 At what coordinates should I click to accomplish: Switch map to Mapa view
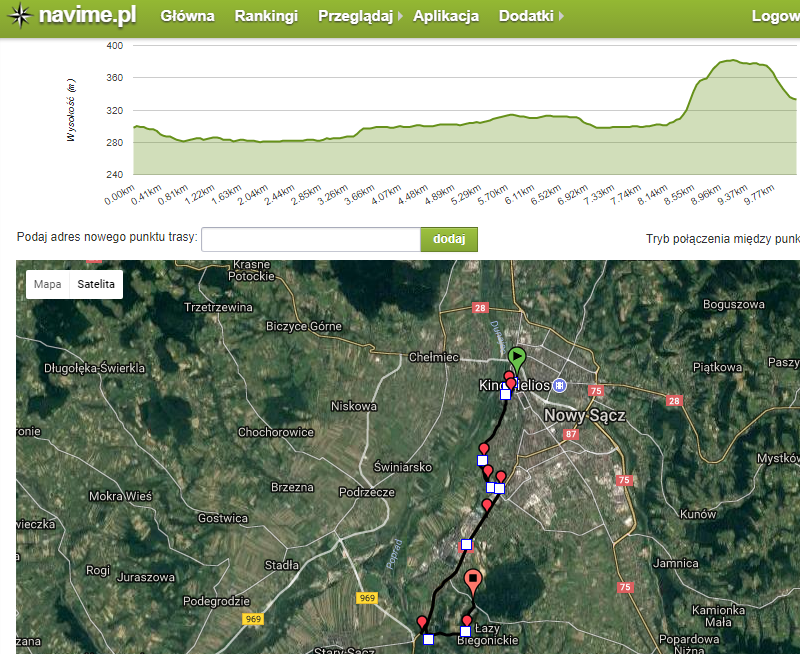(x=47, y=284)
